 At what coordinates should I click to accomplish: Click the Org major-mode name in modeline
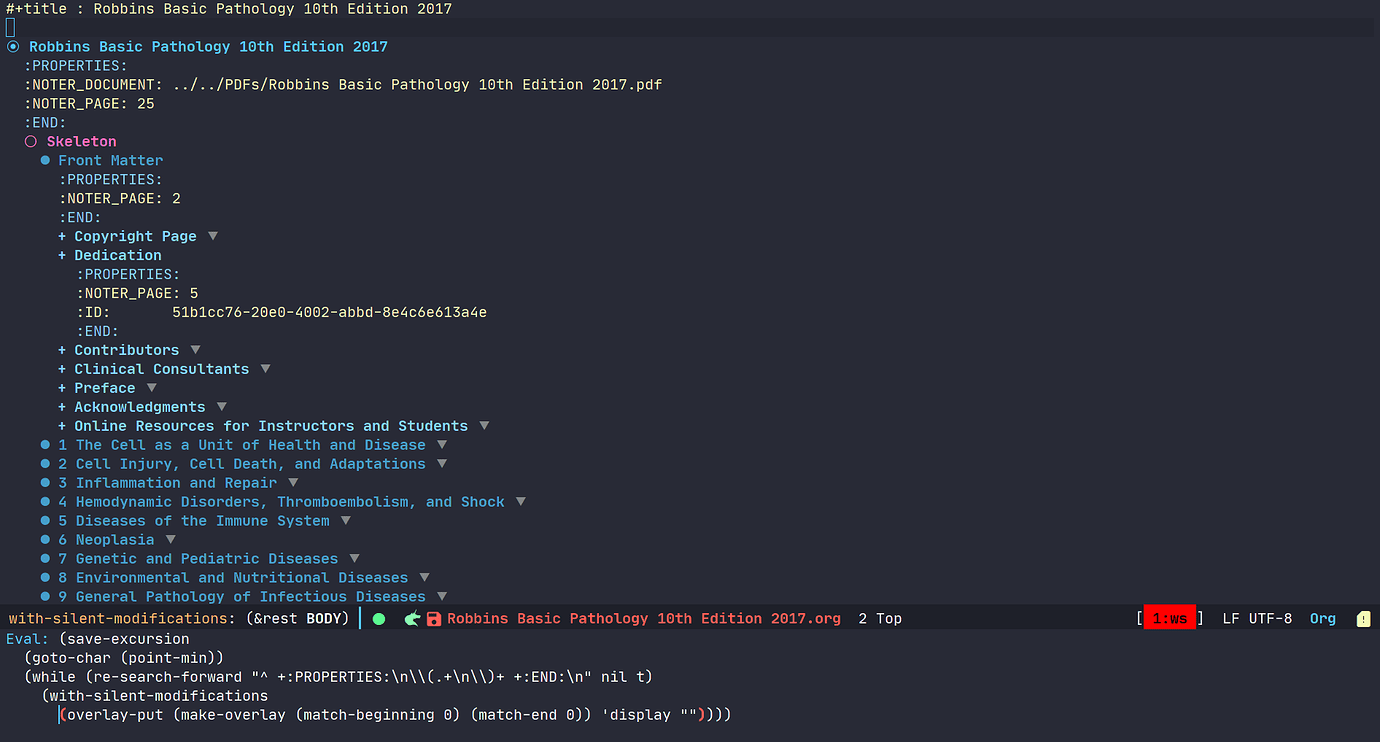tap(1322, 618)
